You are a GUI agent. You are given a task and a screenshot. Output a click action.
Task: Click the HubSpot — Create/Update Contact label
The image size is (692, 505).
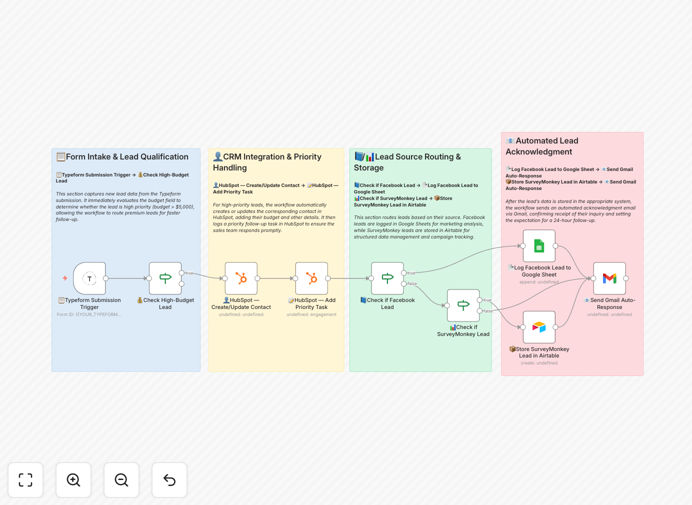(x=241, y=303)
